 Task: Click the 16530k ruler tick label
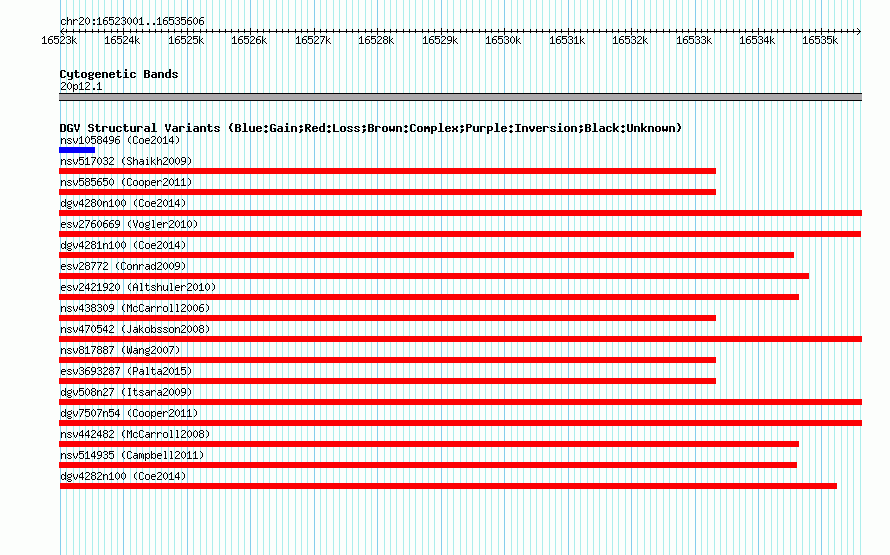pyautogui.click(x=503, y=40)
